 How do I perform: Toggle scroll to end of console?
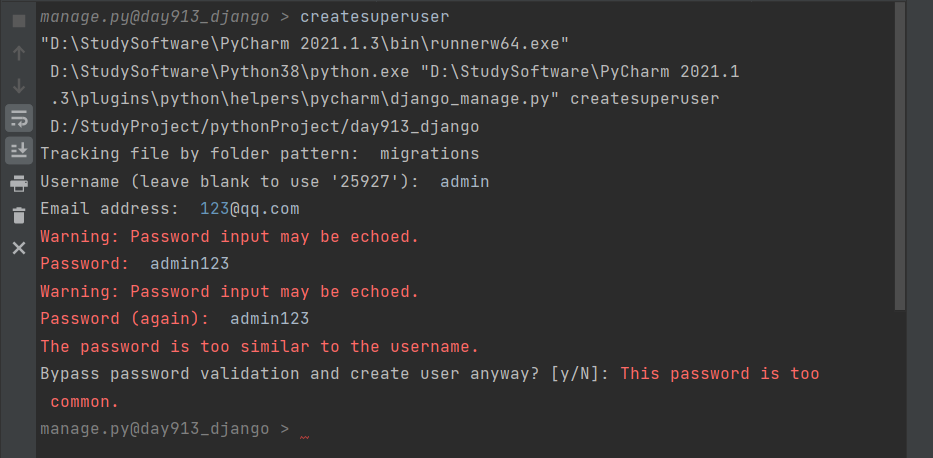point(18,151)
